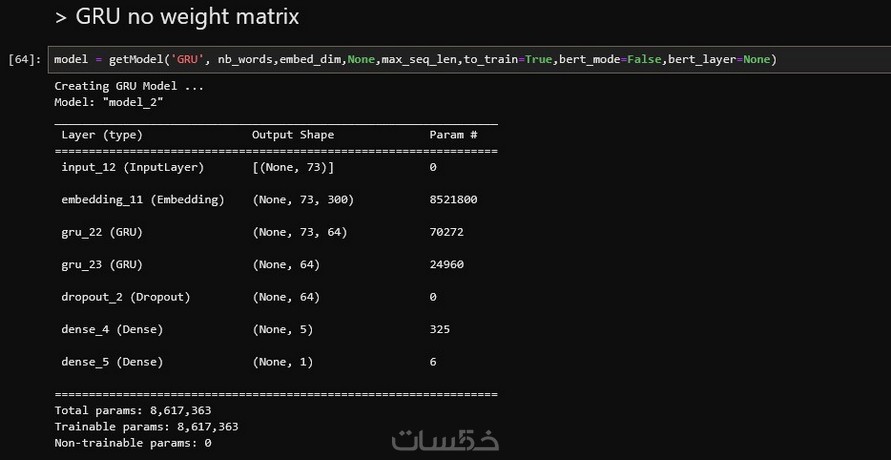
Task: Click inside the getModel code cell input
Action: tap(469, 60)
